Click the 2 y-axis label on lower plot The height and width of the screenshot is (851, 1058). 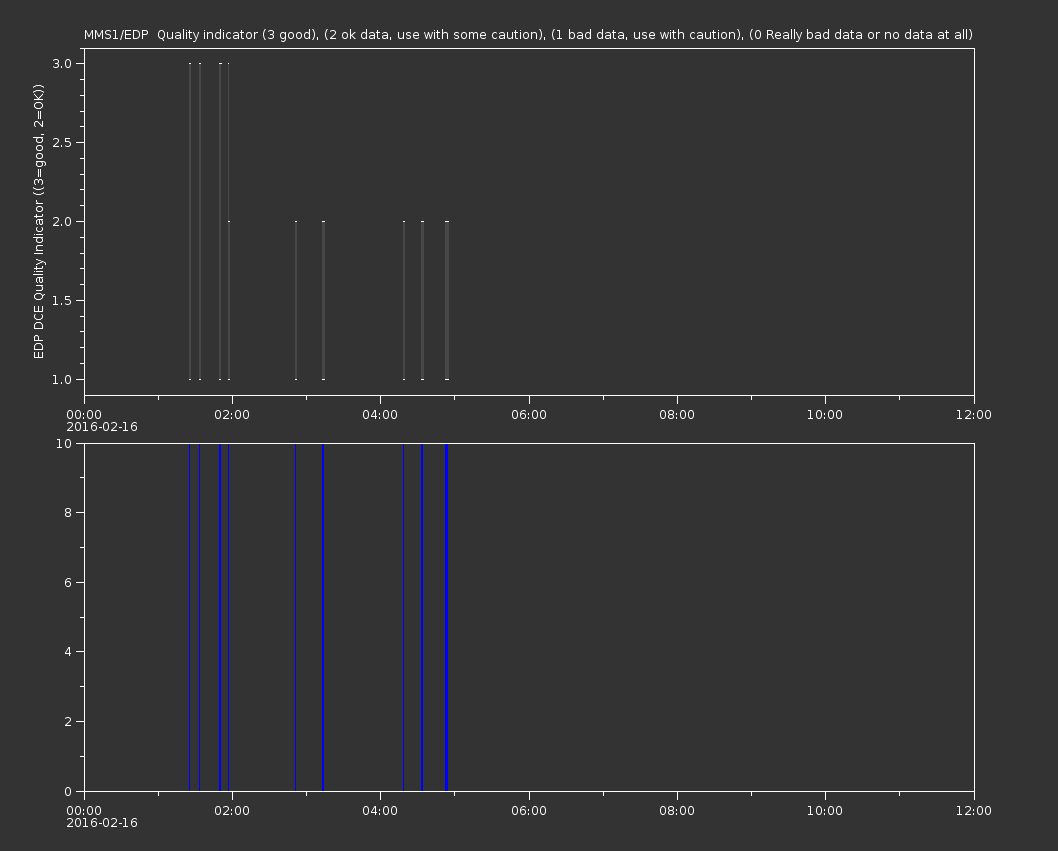click(68, 721)
